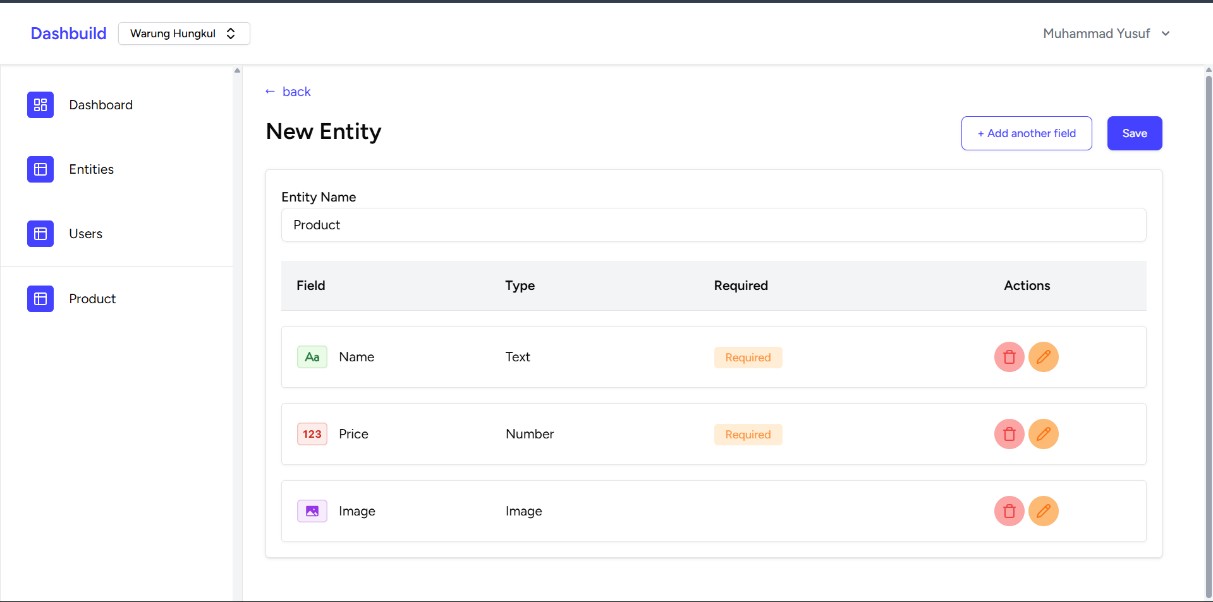Remove the Image field using trash icon

coord(1009,511)
